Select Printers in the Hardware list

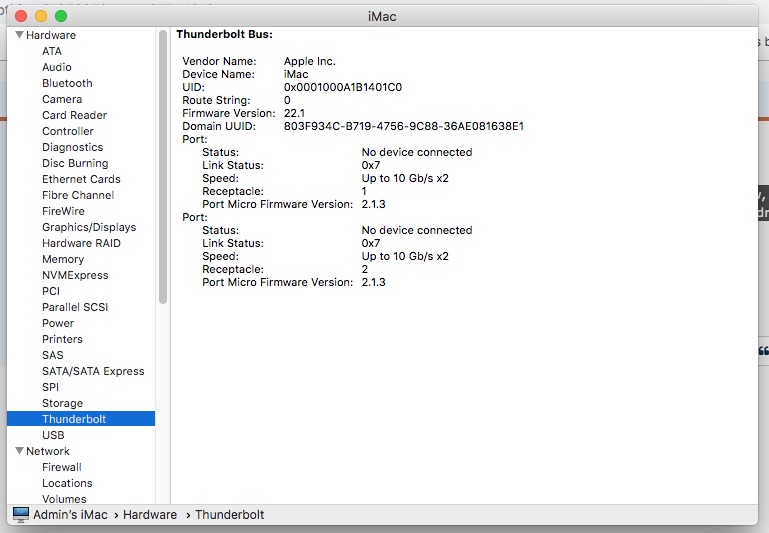[62, 339]
